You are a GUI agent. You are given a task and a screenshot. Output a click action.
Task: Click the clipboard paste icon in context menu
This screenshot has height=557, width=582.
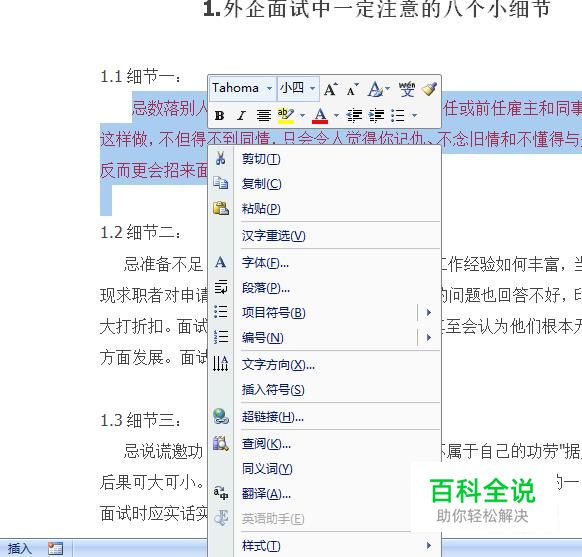(x=220, y=208)
